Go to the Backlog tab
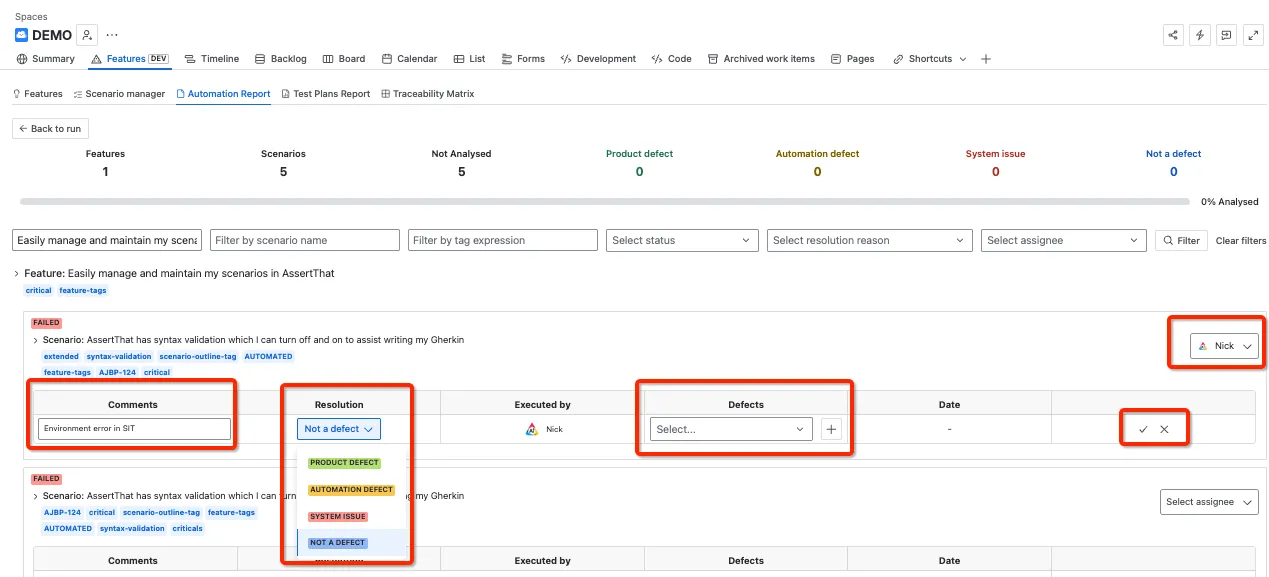Screen dimensions: 1269x577 (281, 59)
